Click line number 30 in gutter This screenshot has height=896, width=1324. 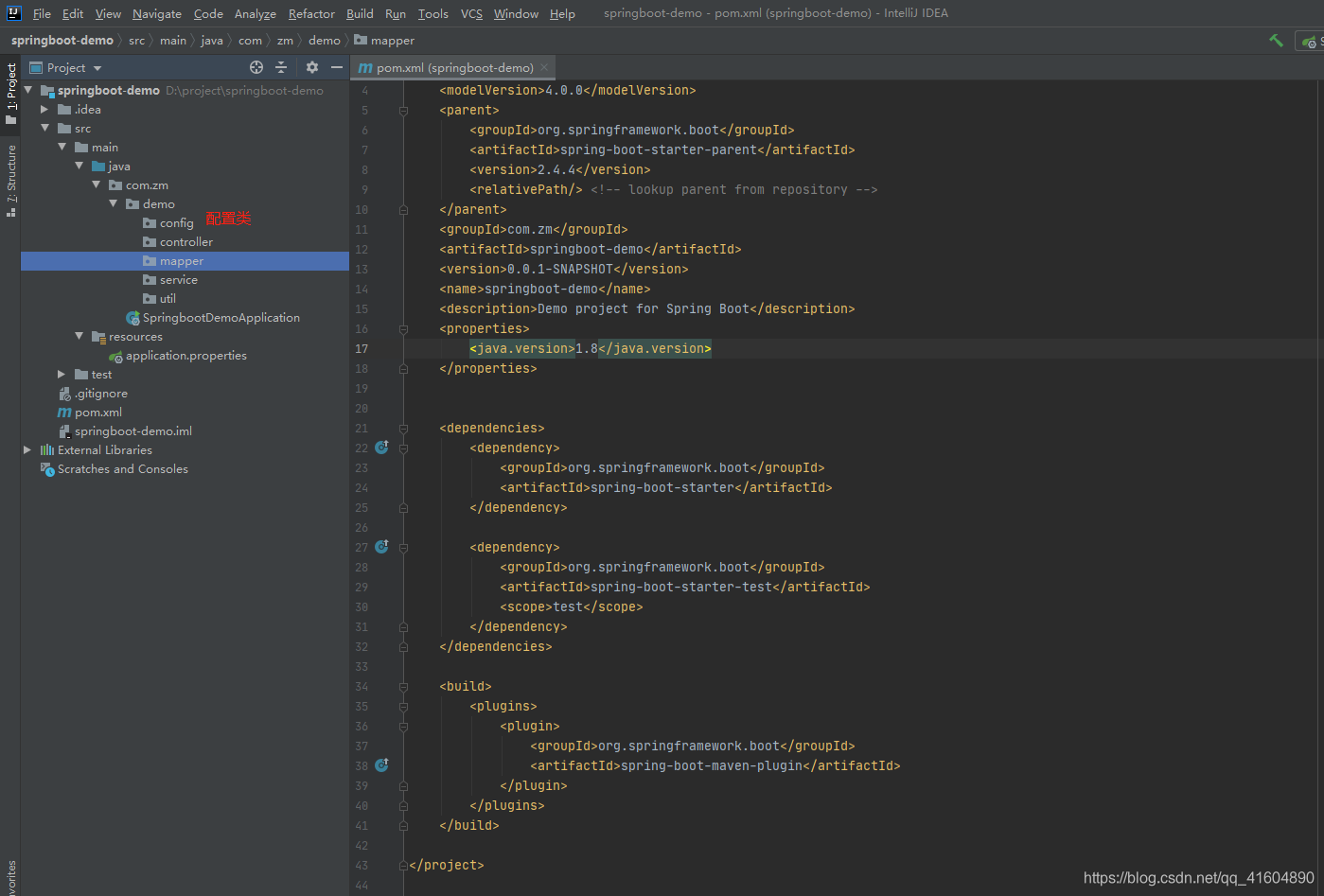[x=362, y=607]
